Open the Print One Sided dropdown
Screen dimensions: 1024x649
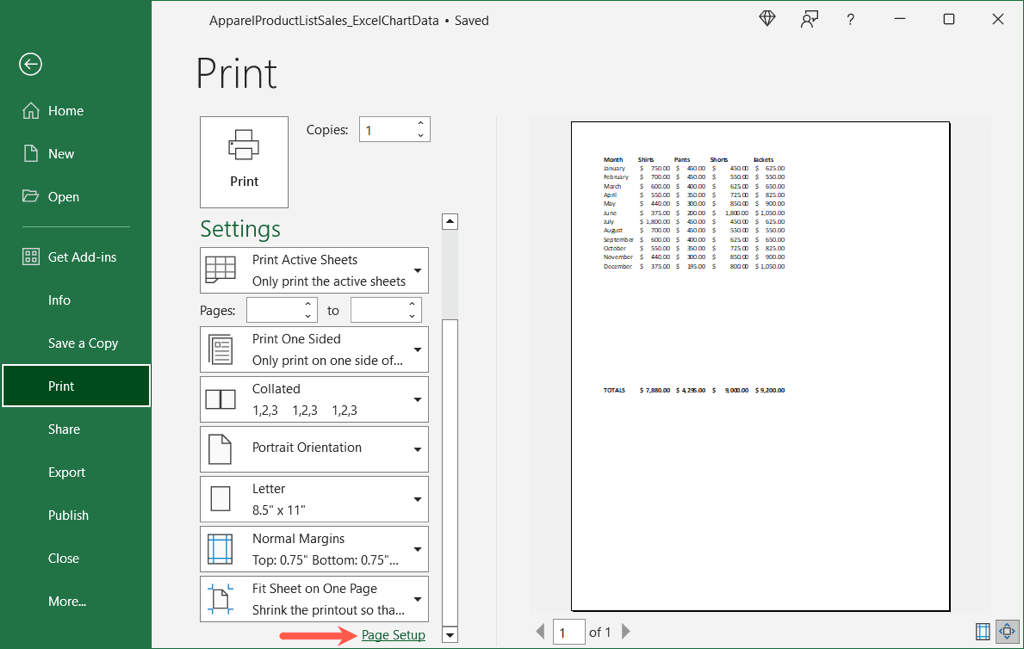click(314, 349)
